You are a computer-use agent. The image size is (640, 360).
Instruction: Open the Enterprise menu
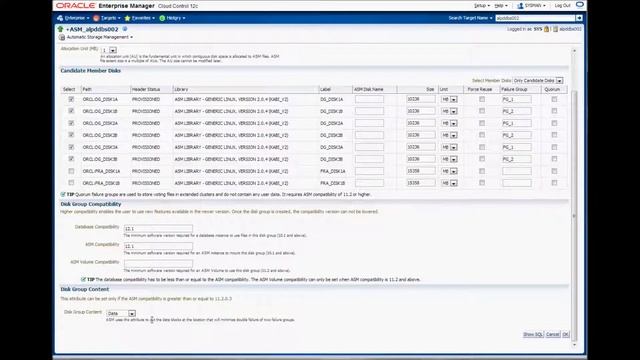click(77, 18)
